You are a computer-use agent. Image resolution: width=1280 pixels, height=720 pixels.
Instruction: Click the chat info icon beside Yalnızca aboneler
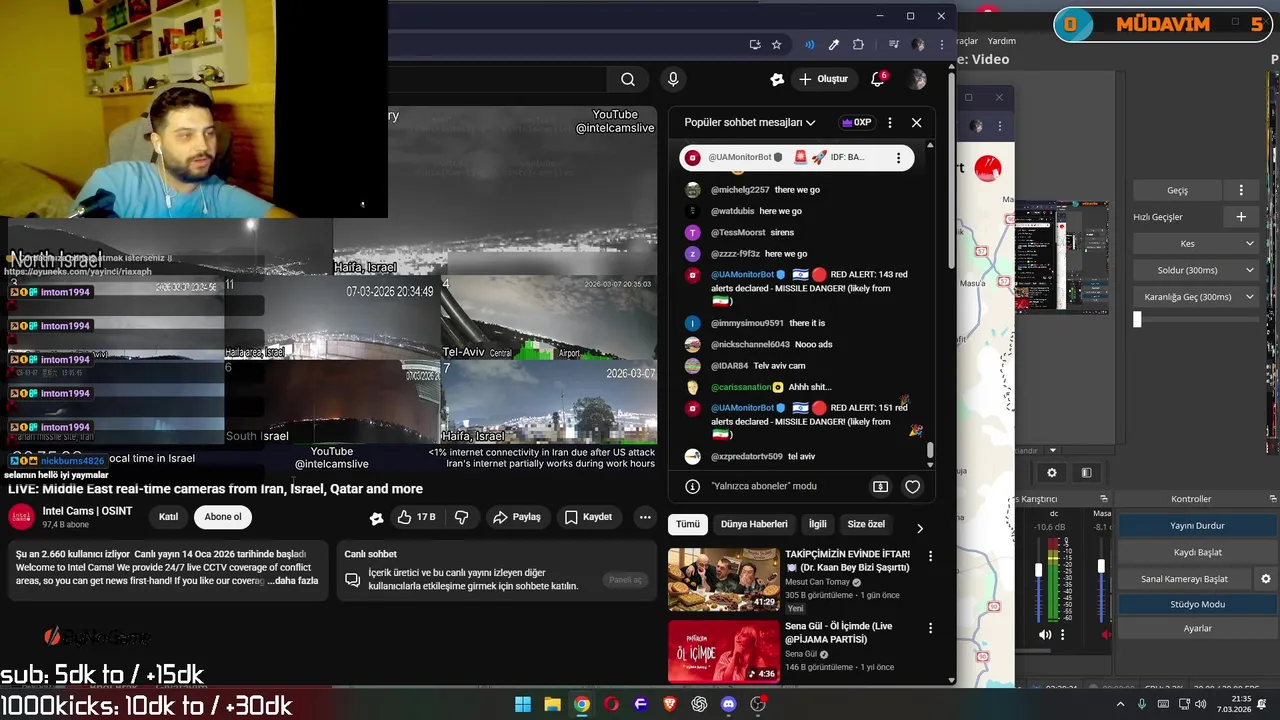[x=692, y=486]
